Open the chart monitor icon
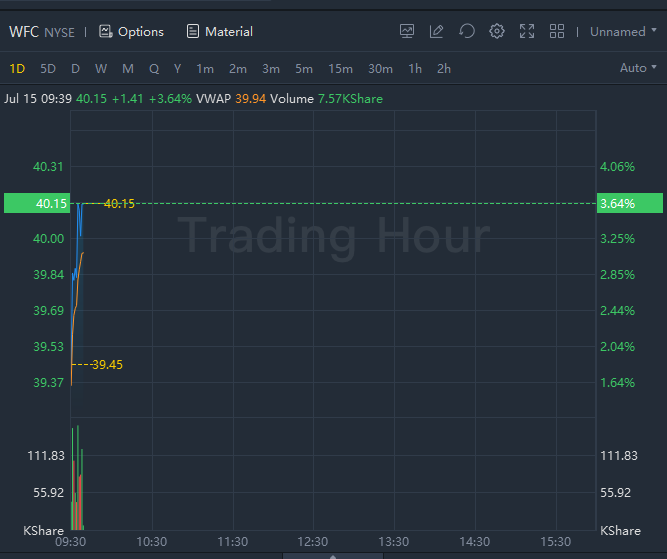Viewport: 667px width, 559px height. pyautogui.click(x=407, y=32)
